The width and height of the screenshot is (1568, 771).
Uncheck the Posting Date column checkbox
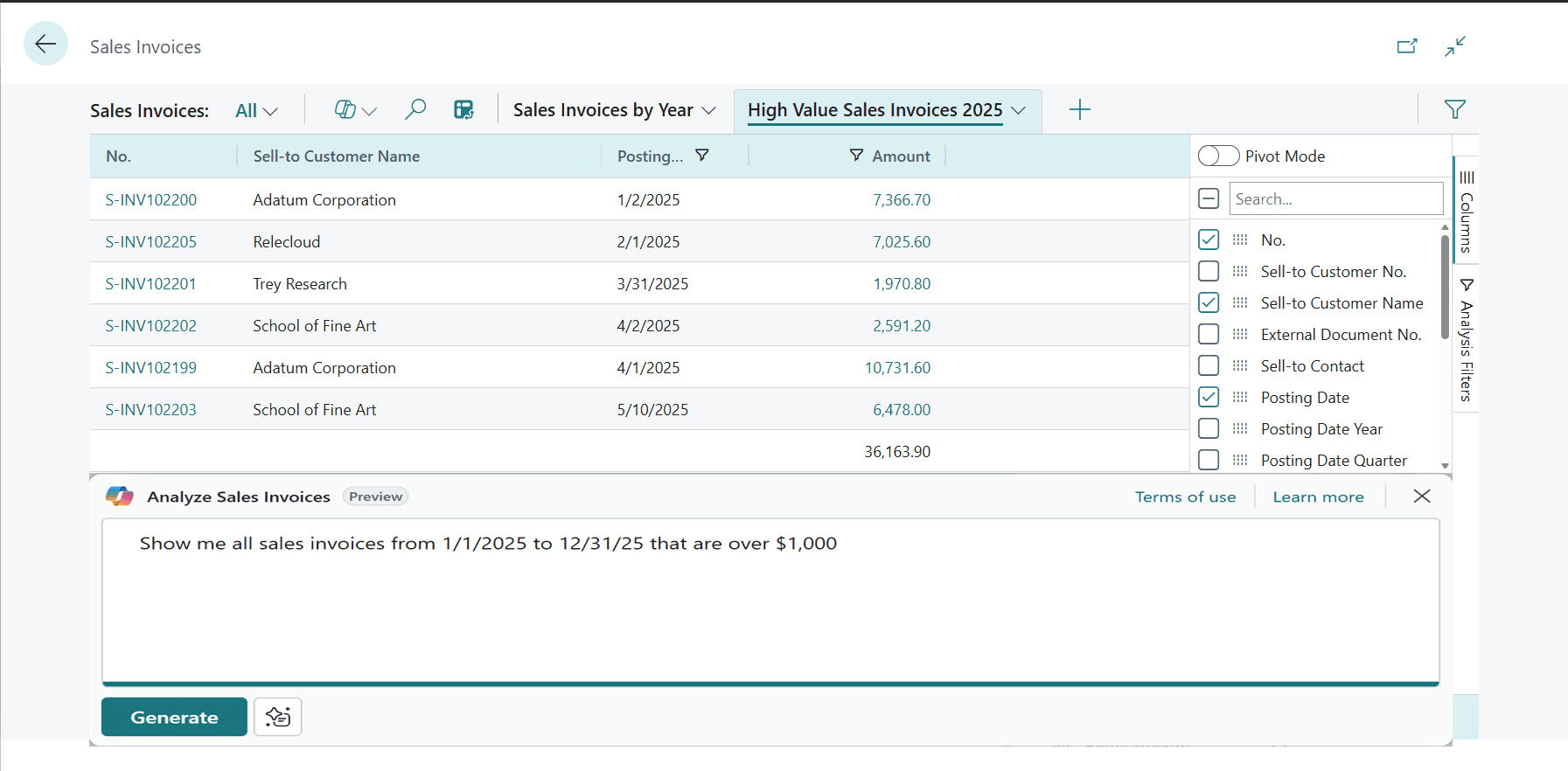pos(1209,398)
